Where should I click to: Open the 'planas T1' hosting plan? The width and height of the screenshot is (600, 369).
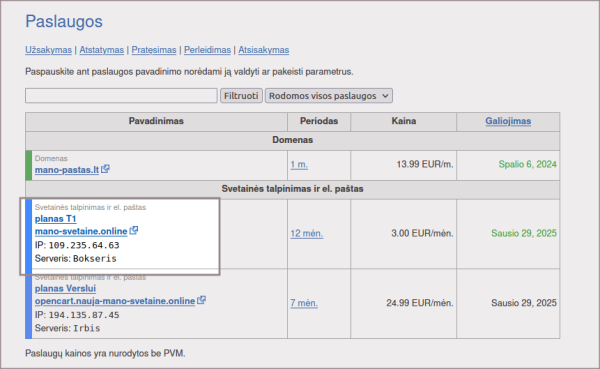55,219
